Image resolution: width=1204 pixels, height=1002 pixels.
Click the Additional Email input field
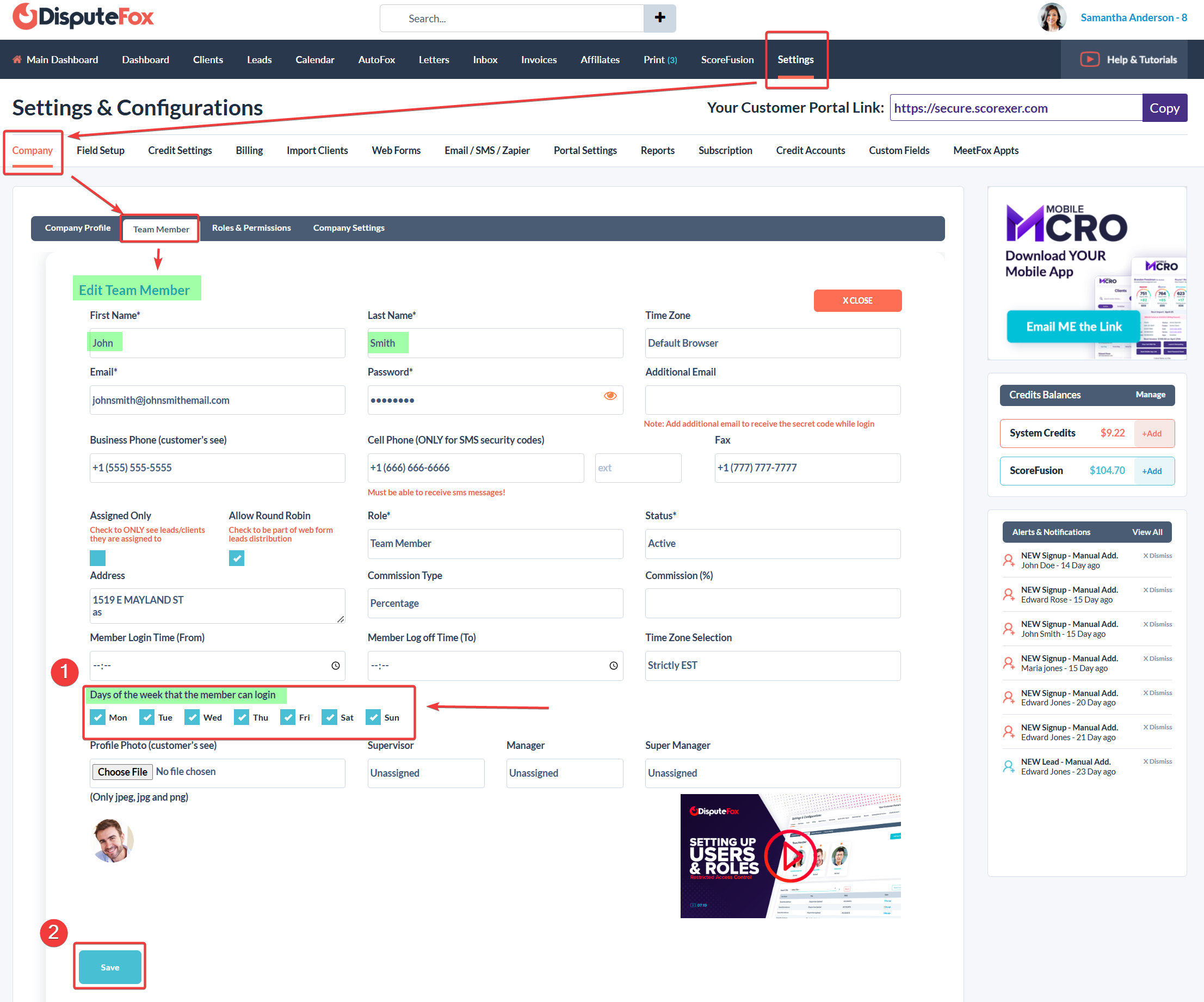tap(772, 400)
